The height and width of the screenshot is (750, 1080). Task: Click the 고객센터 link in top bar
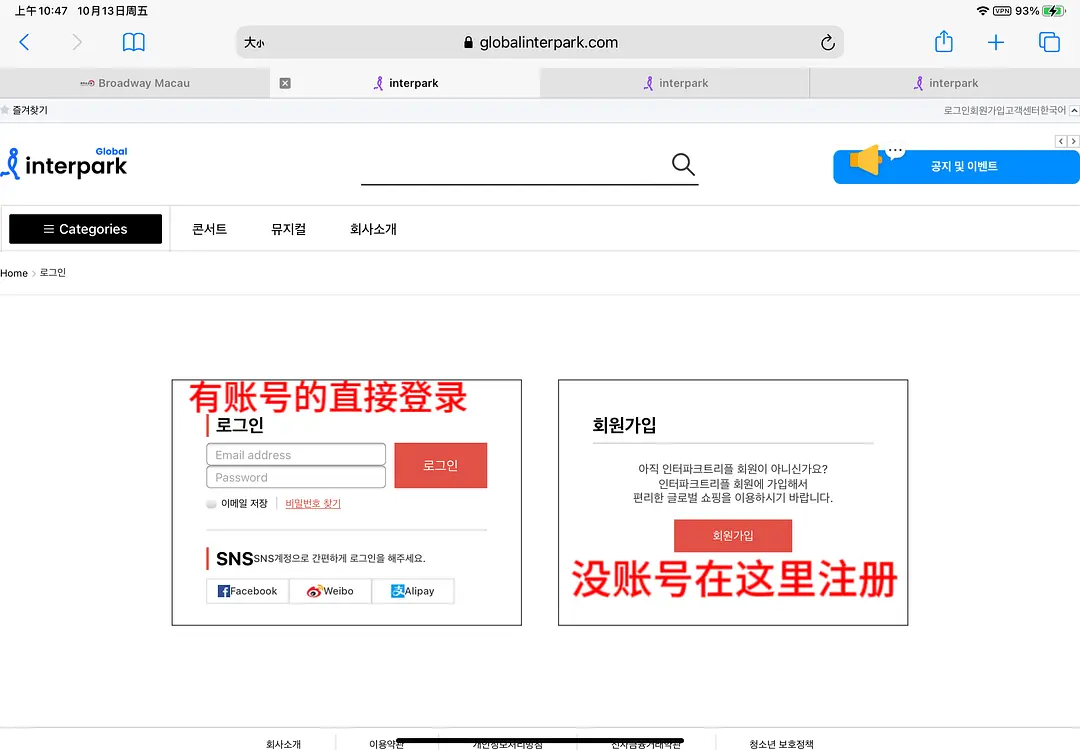(x=1023, y=110)
